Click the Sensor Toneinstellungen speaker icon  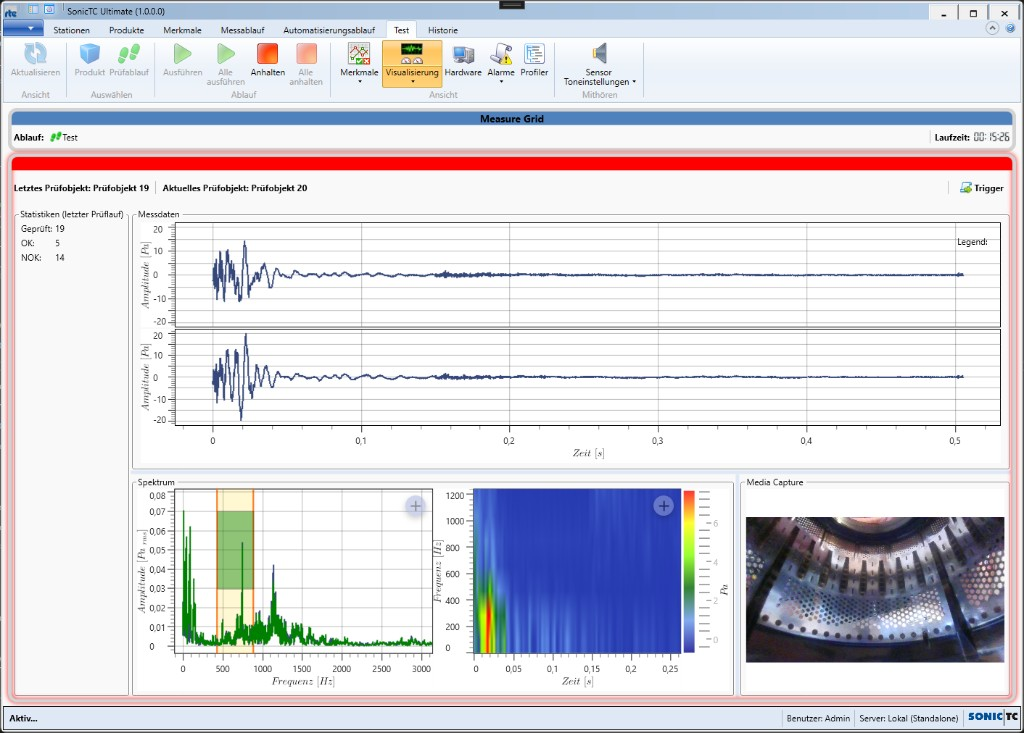click(x=599, y=53)
